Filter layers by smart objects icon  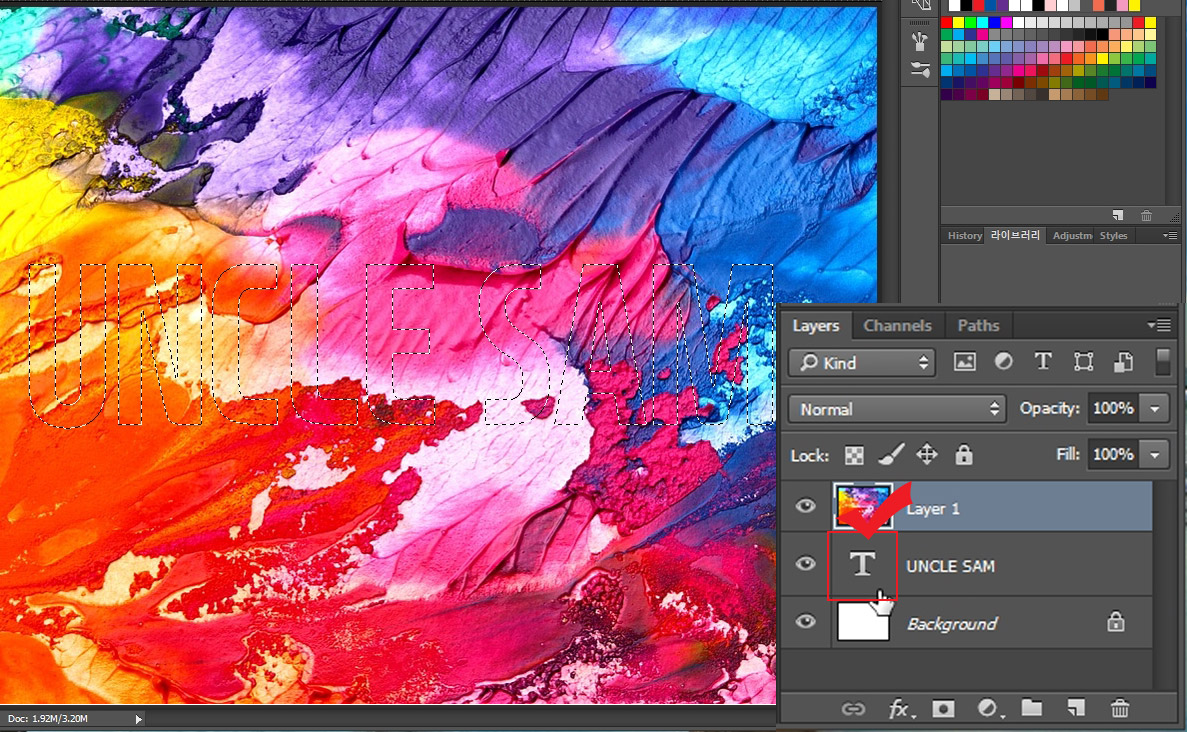1123,362
